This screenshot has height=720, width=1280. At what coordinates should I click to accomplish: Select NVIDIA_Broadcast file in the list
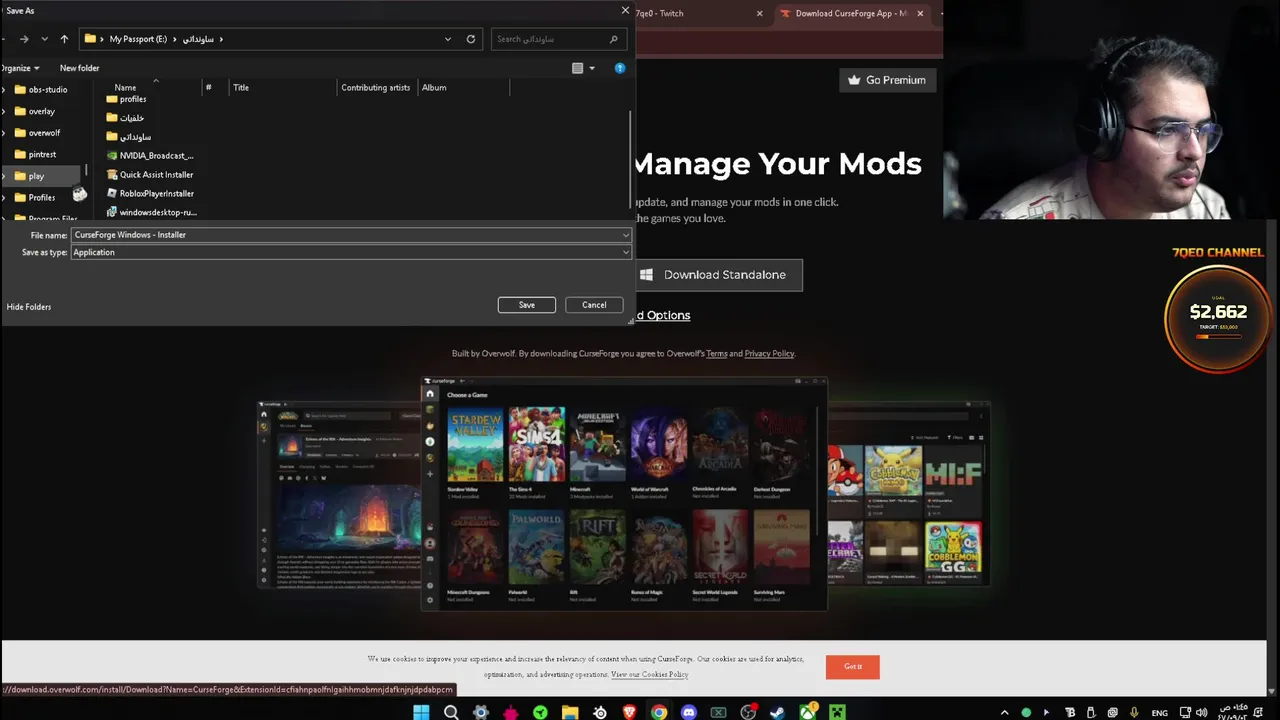click(150, 155)
